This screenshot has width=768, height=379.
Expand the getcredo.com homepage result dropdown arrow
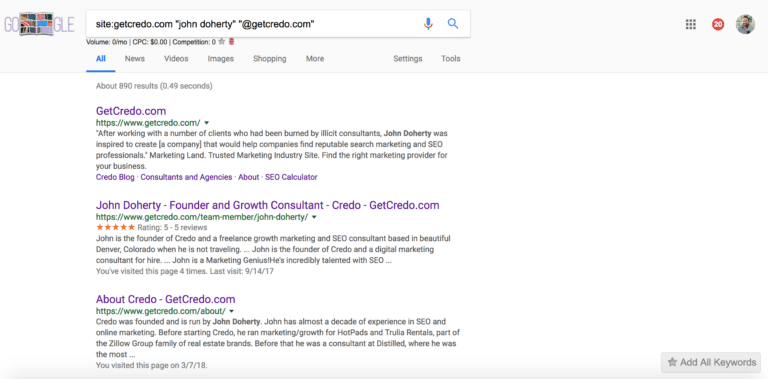(207, 122)
